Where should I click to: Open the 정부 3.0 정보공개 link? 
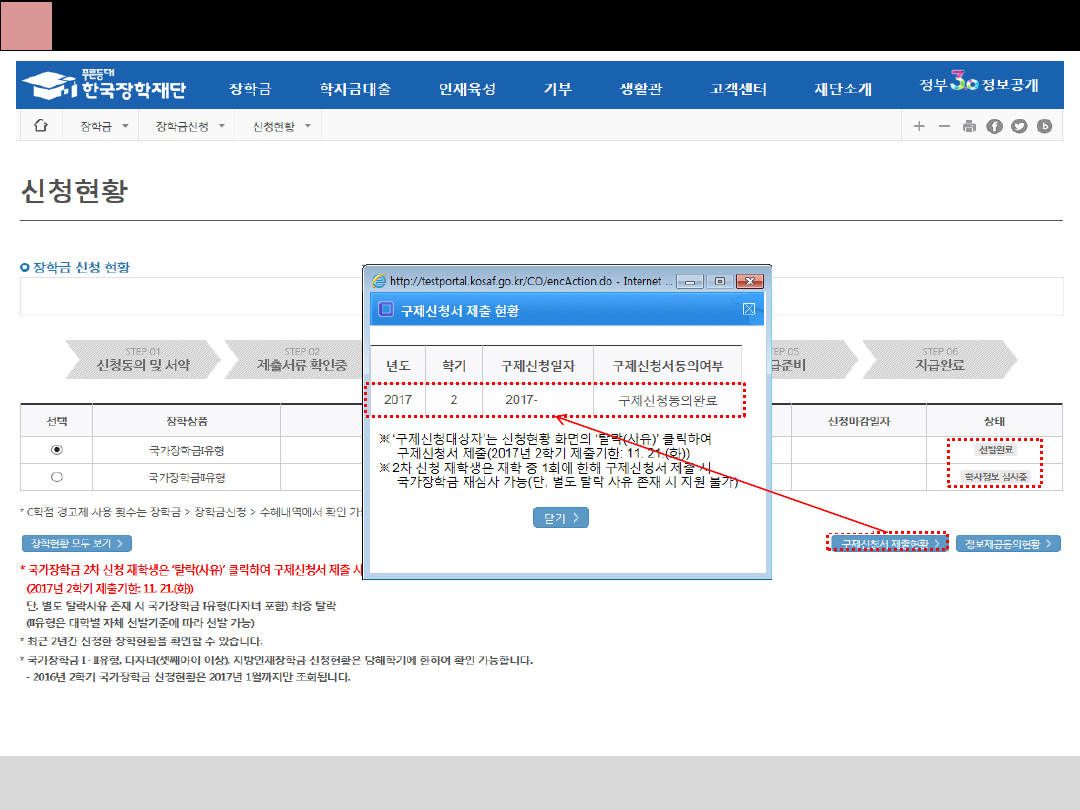[979, 85]
